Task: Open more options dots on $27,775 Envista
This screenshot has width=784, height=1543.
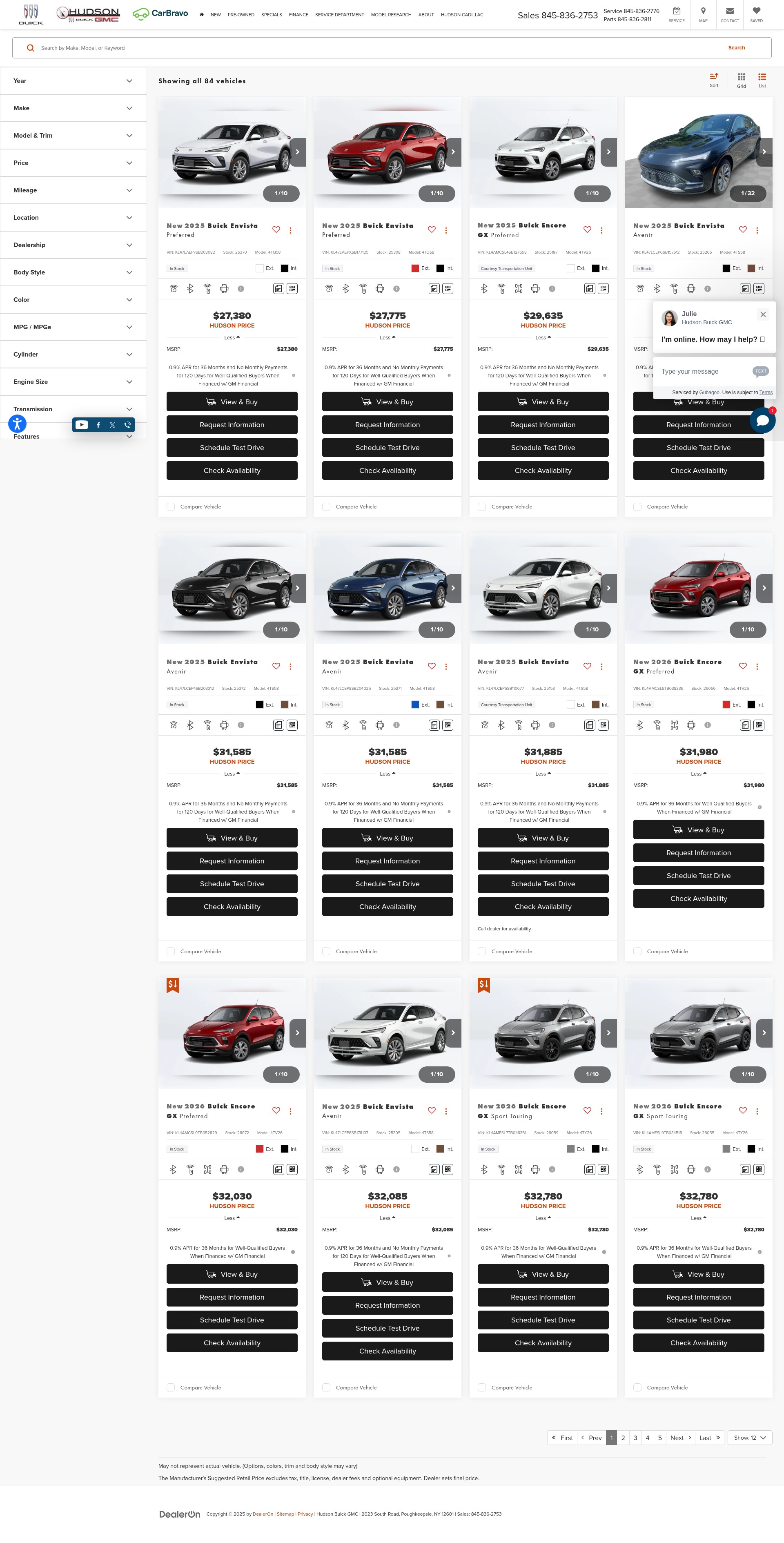Action: pyautogui.click(x=446, y=230)
